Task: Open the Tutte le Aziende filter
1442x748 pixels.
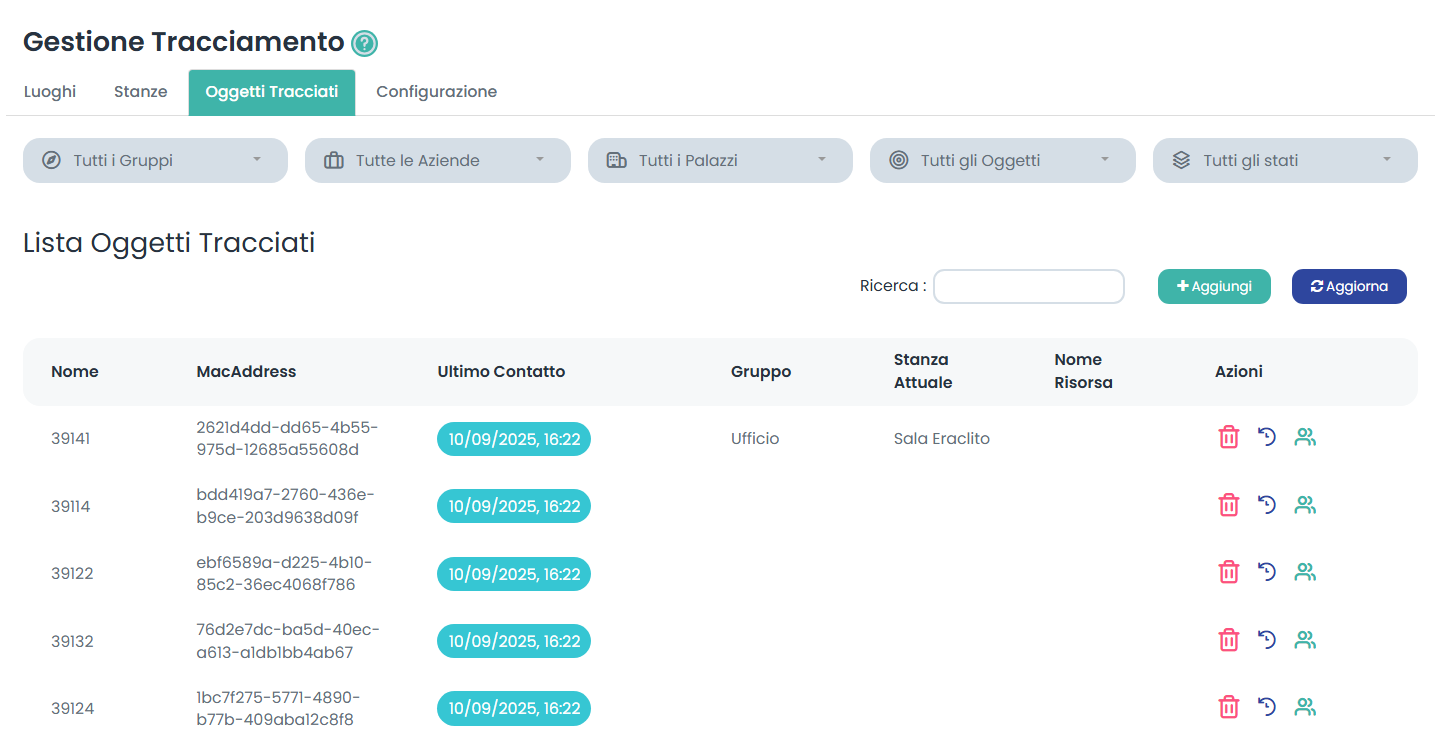Action: 437,160
